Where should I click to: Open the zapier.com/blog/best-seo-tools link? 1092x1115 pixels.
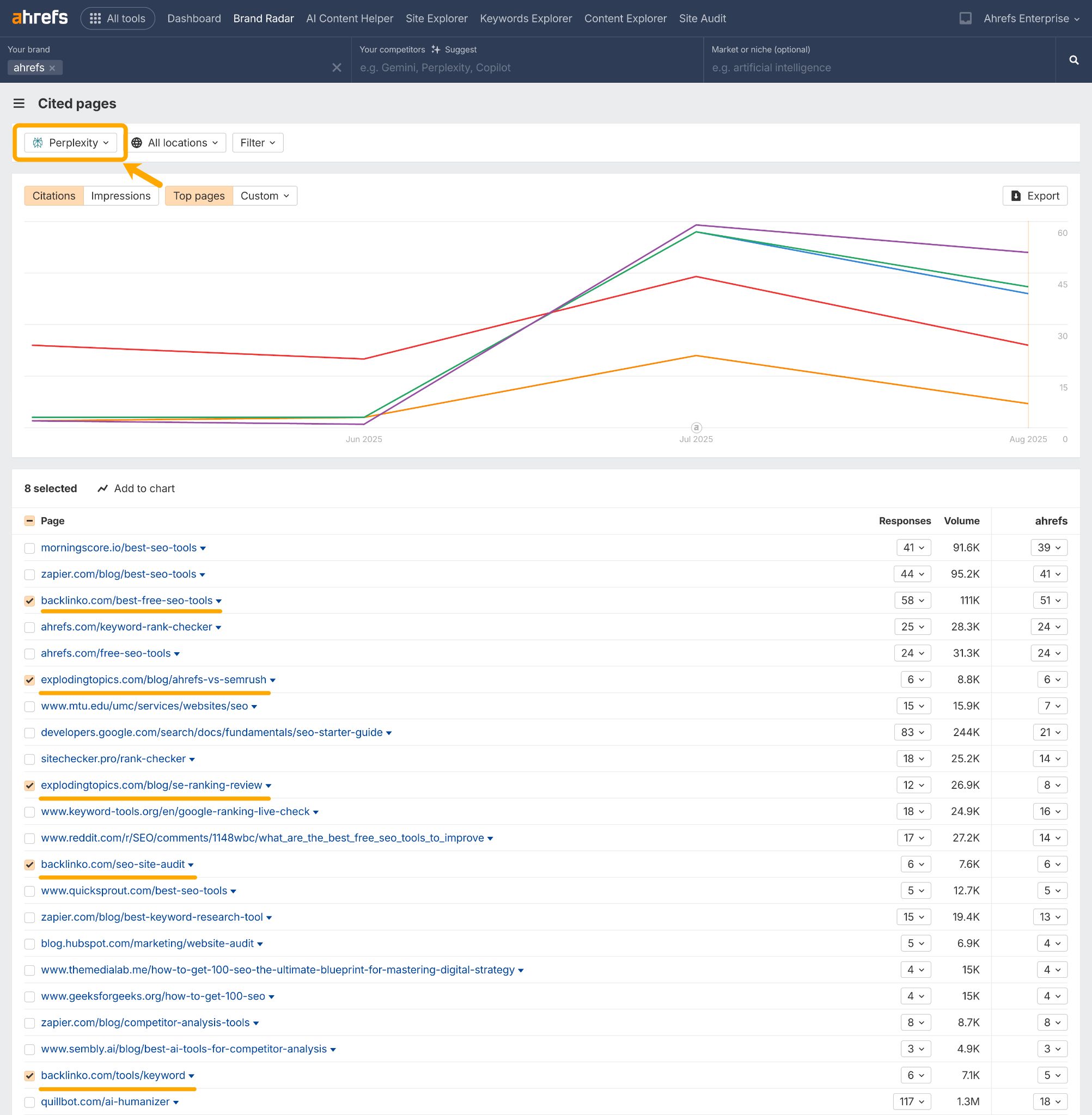point(119,574)
